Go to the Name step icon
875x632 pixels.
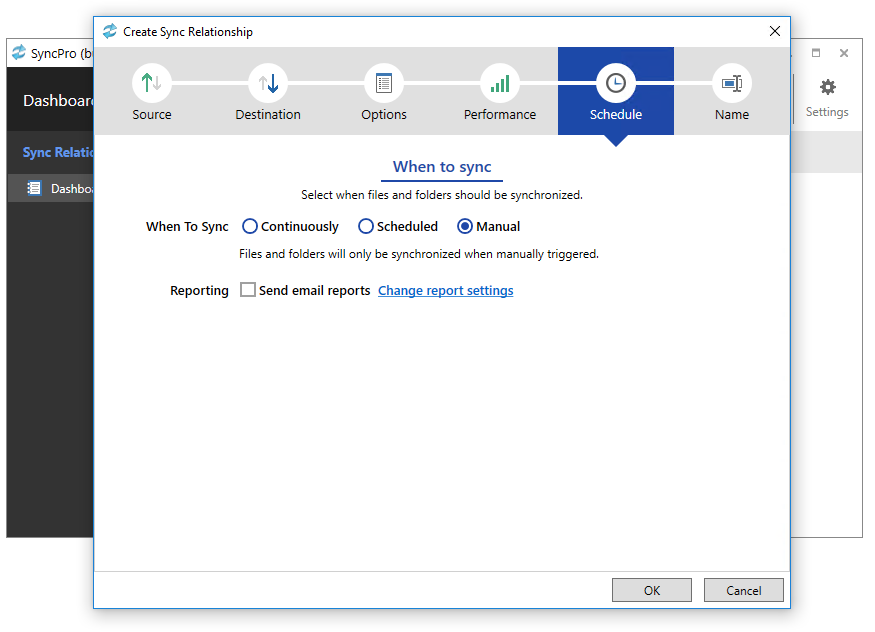(x=732, y=84)
